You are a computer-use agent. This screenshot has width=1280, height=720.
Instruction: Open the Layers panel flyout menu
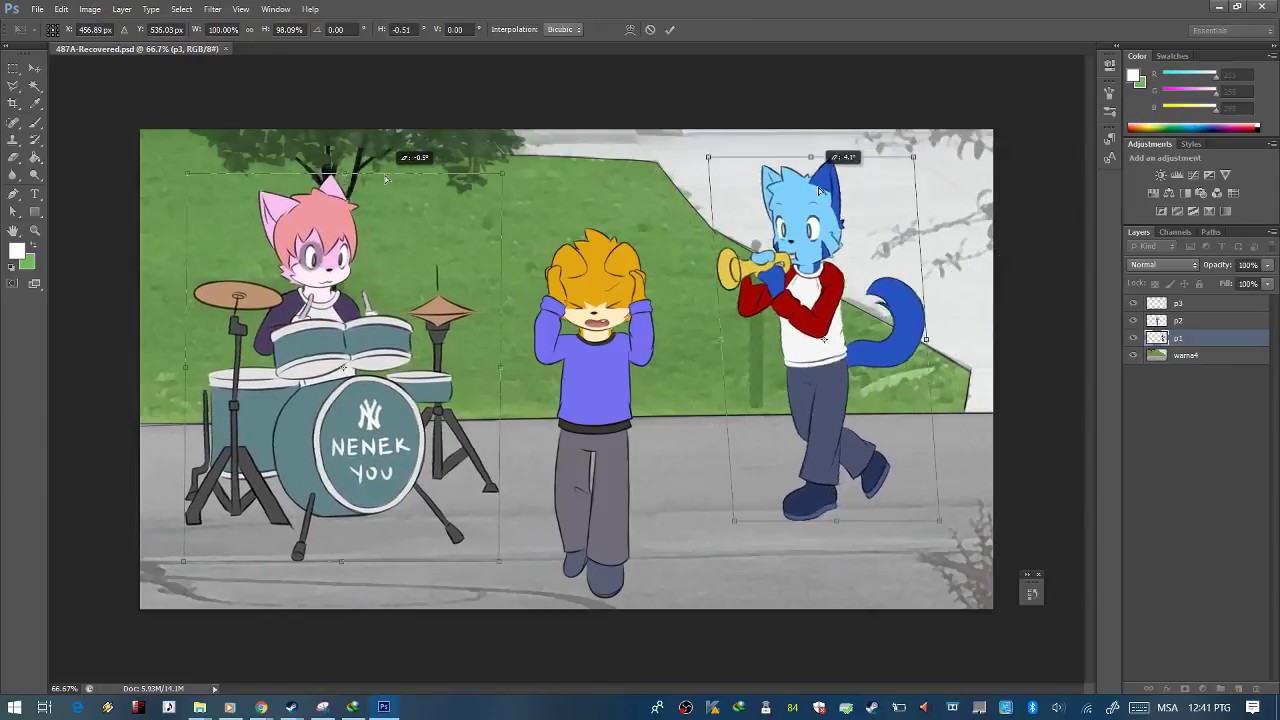1272,232
